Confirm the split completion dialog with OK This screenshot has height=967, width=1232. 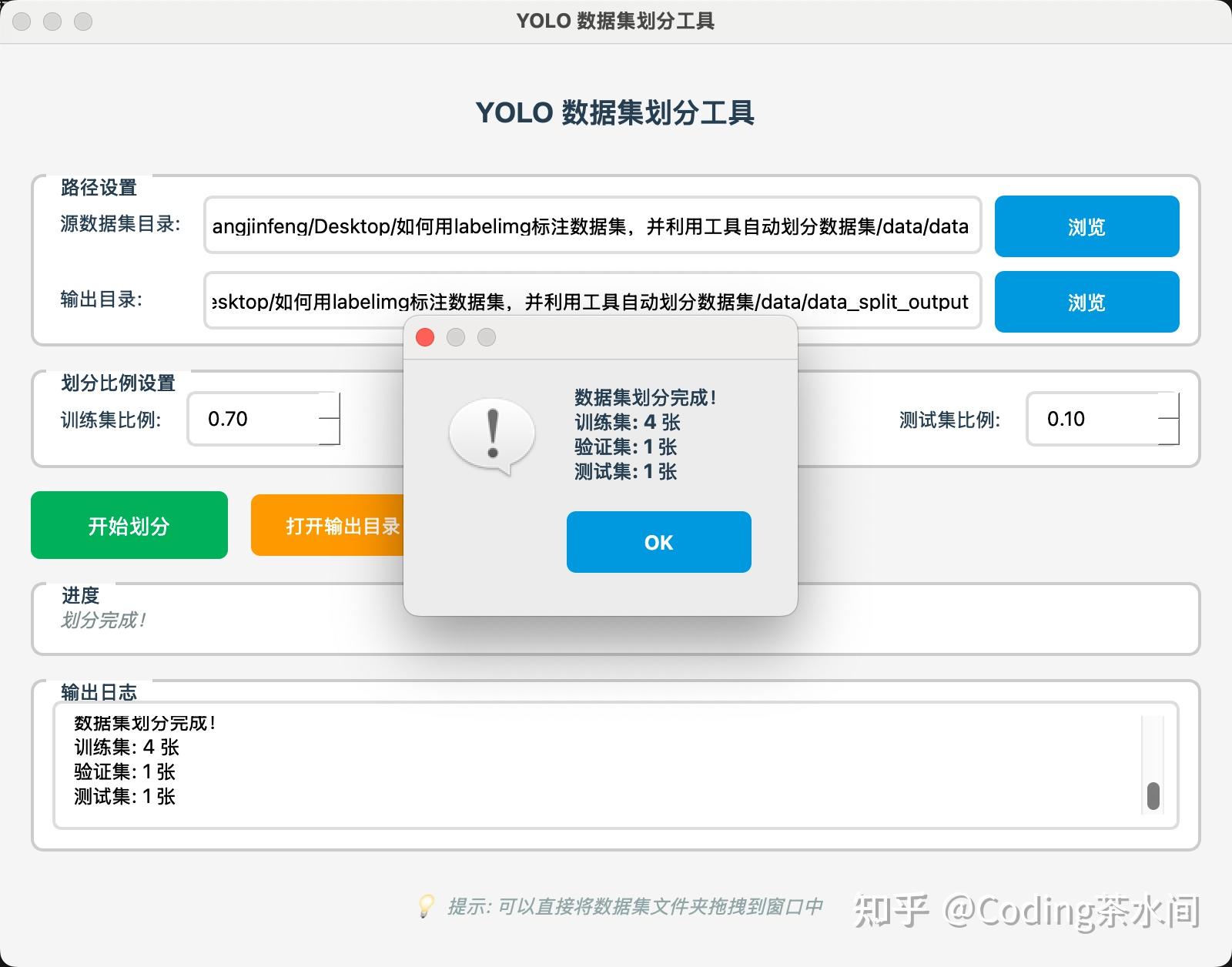(658, 542)
